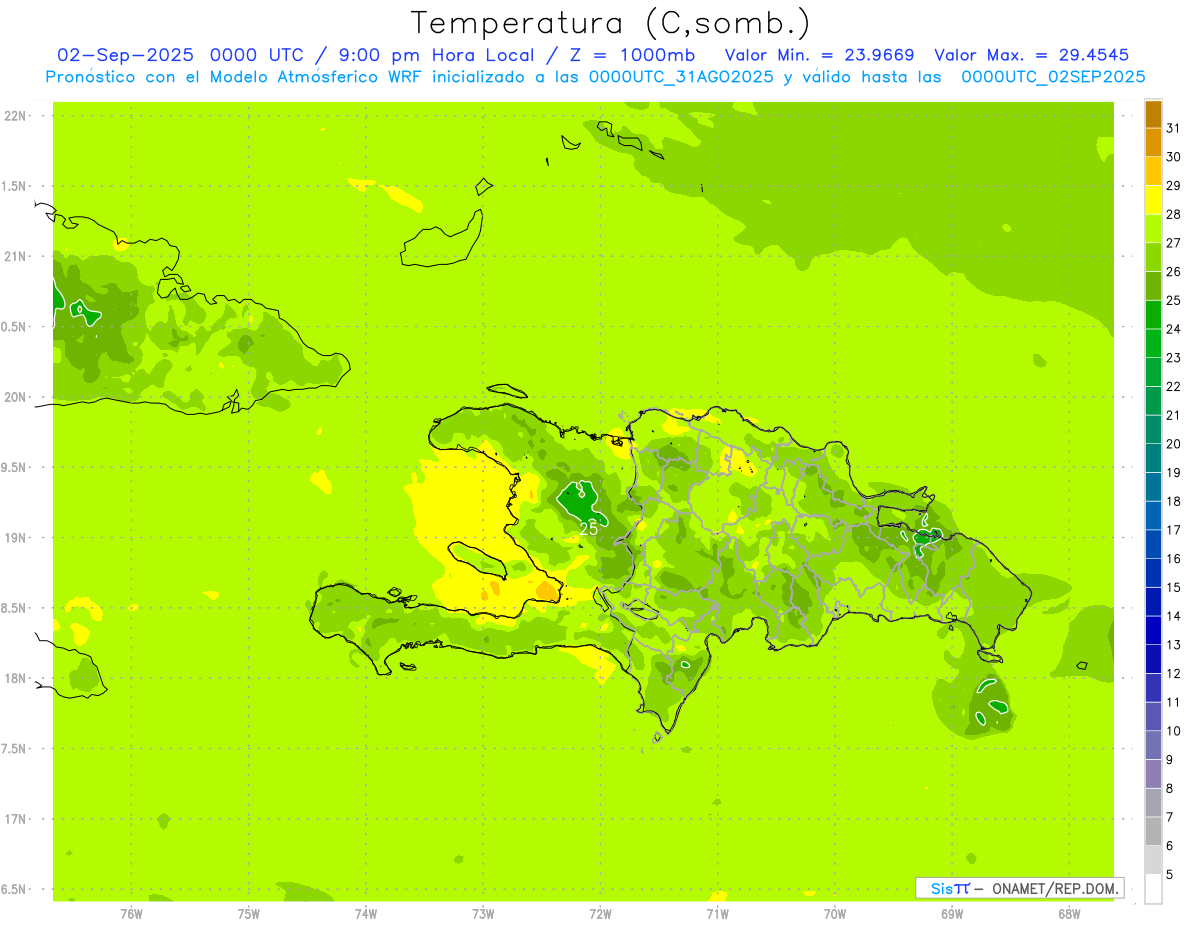Image resolution: width=1200 pixels, height=927 pixels.
Task: Click the 'SisPI - ONAMET/REP.DOM.' credit box
Action: pyautogui.click(x=1019, y=888)
